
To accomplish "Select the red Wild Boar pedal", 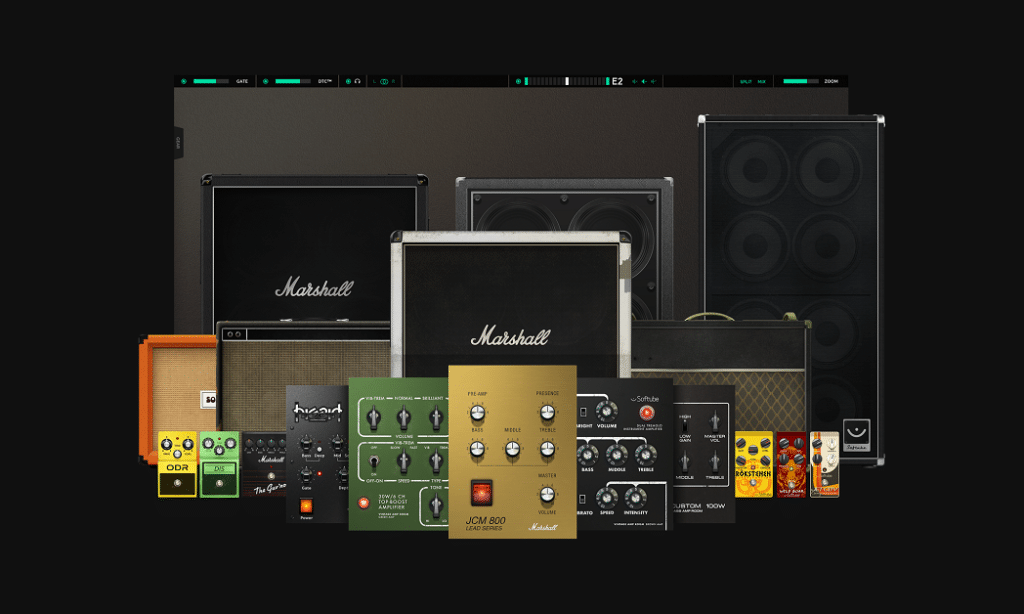I will [791, 464].
